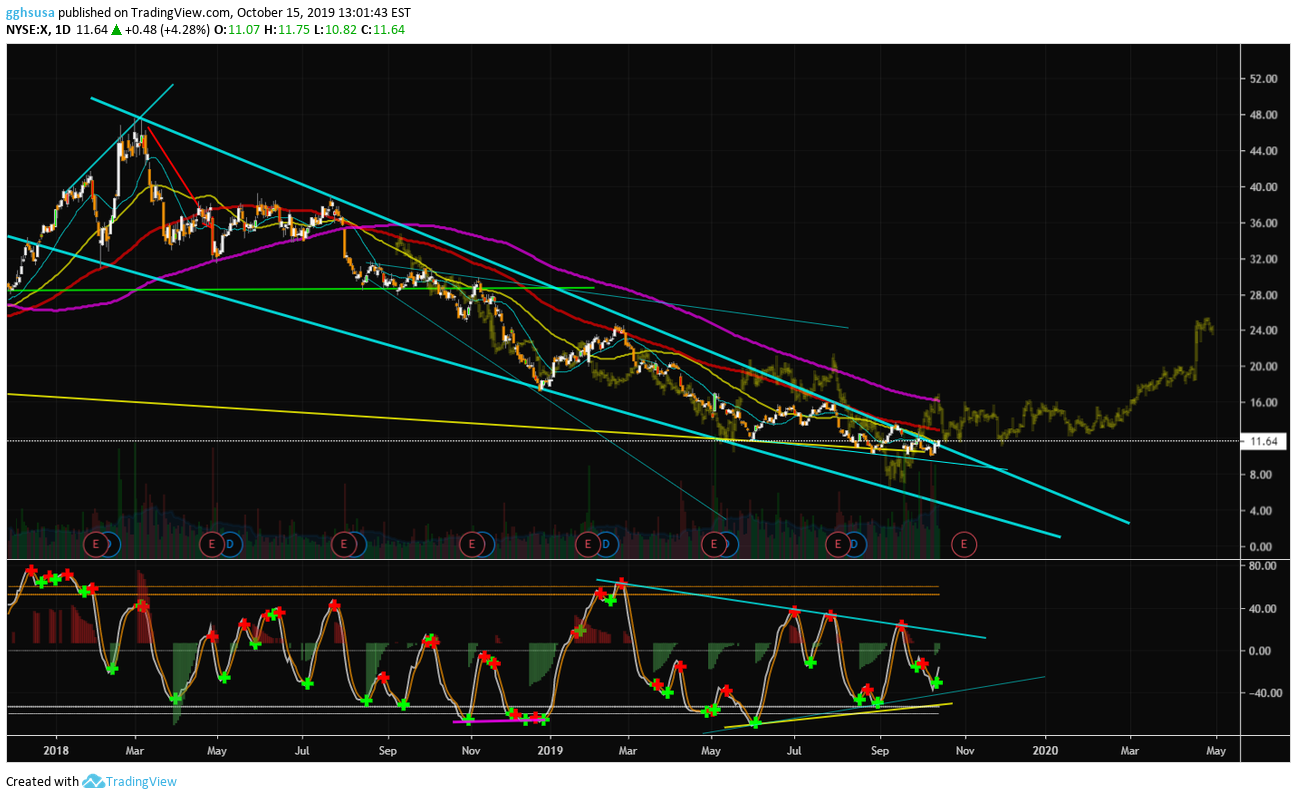Open the earnings marker at May 2019
Screen dimensions: 1297x799
pos(714,544)
